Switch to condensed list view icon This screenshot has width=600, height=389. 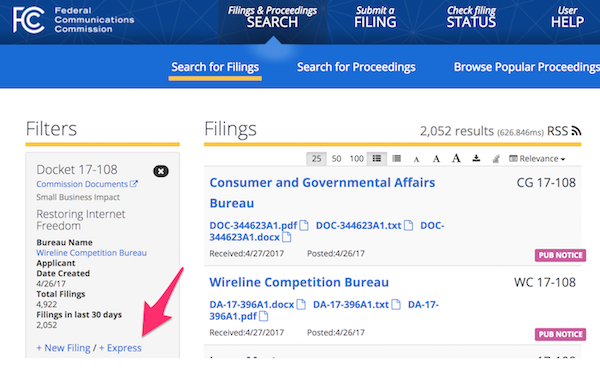pyautogui.click(x=397, y=158)
